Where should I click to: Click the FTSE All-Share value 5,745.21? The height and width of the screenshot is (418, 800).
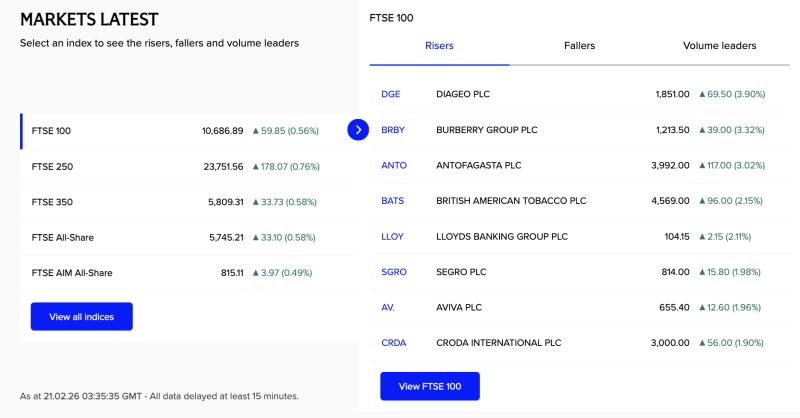[226, 238]
